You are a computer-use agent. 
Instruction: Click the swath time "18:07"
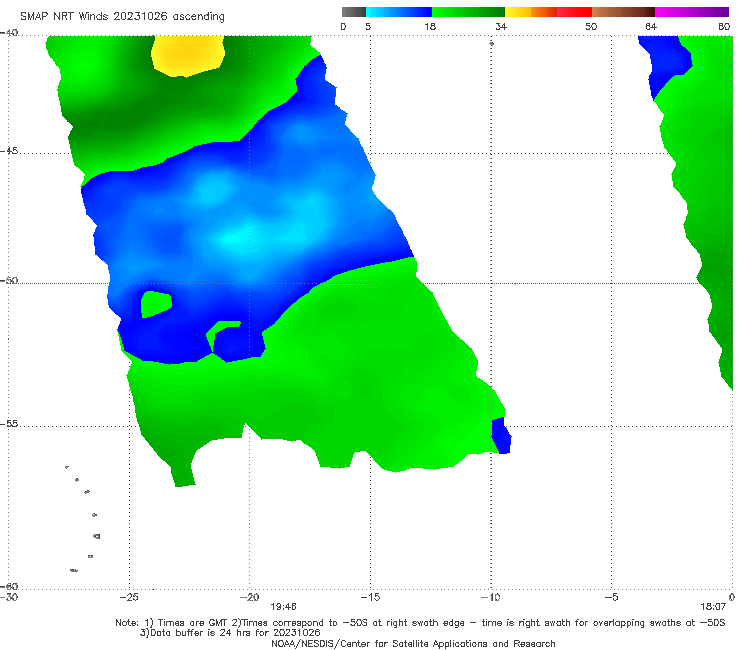pos(713,607)
